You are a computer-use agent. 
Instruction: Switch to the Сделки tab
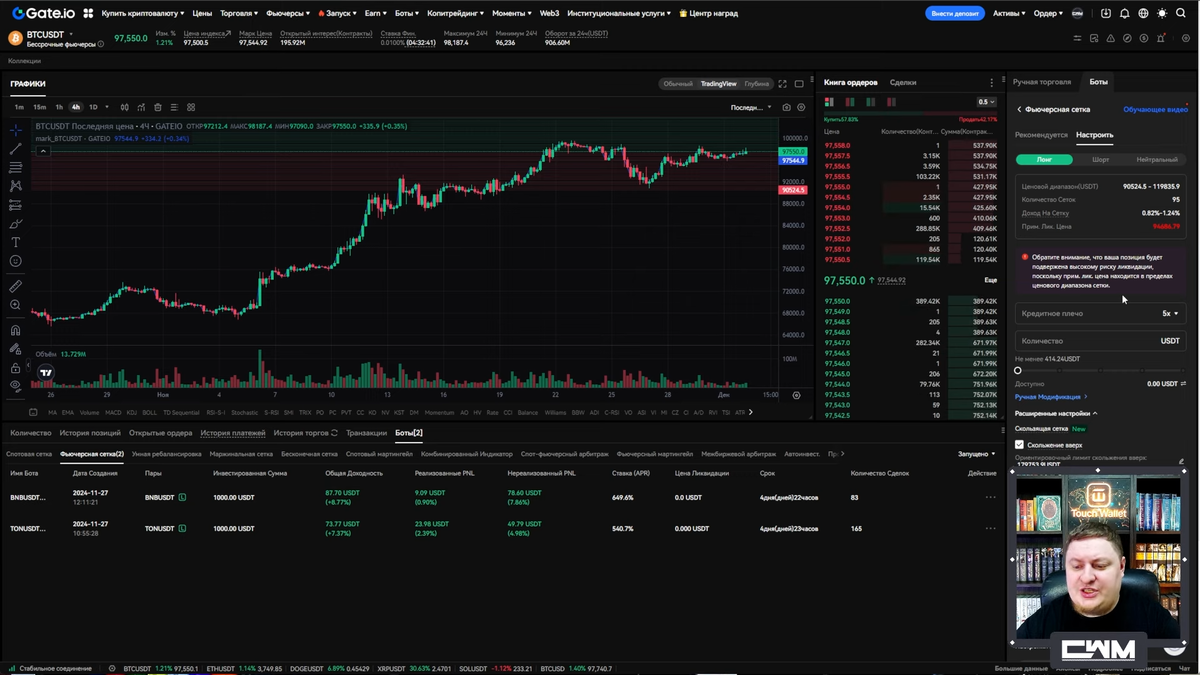(x=903, y=82)
